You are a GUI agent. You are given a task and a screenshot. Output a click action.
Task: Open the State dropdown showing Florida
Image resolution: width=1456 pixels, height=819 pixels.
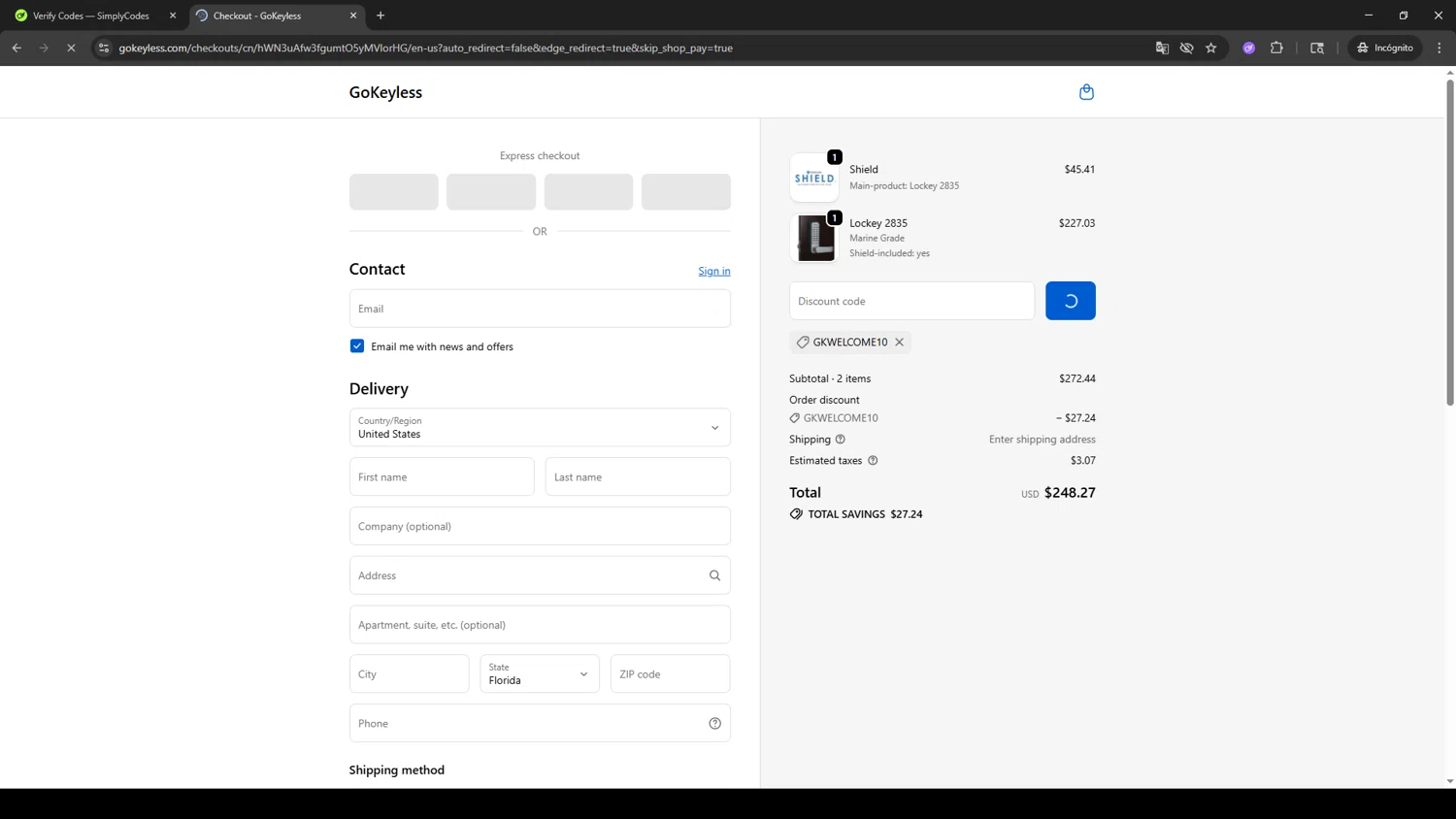point(540,673)
